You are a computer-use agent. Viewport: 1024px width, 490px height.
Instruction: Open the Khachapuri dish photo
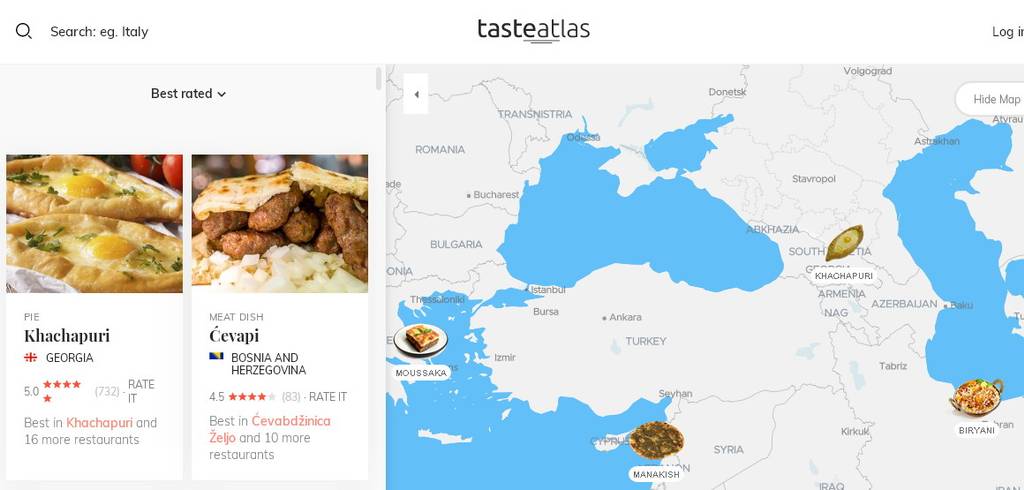[x=95, y=223]
